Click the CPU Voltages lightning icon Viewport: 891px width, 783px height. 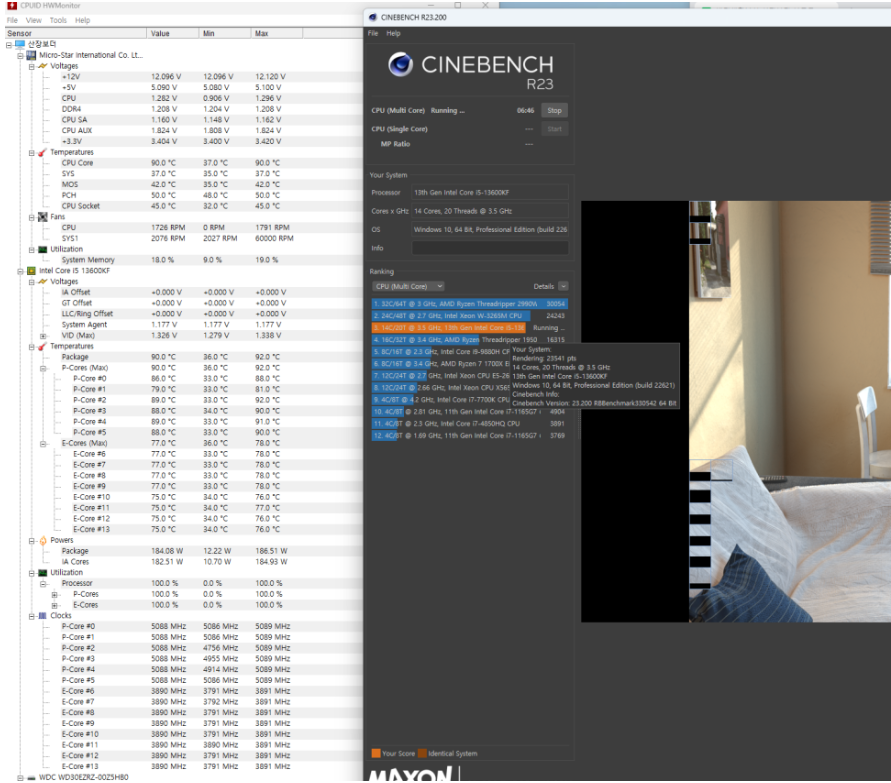[x=43, y=282]
